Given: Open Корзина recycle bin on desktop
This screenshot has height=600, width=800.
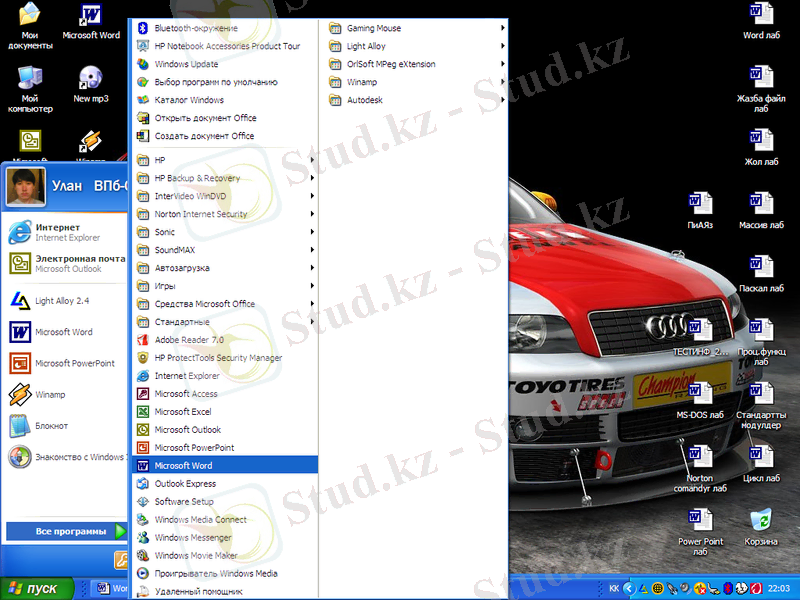Looking at the screenshot, I should [761, 521].
